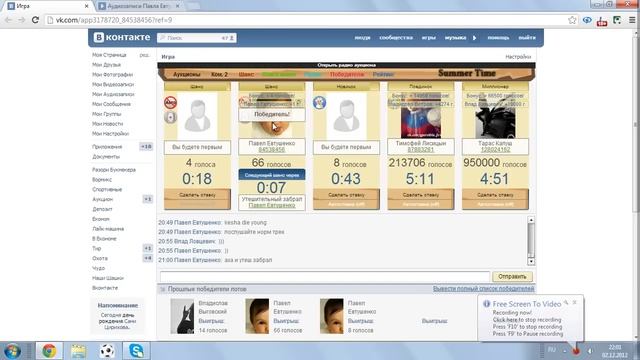This screenshot has height=360, width=640.
Task: Place bet Сделать ставку in 4 голоса lot
Action: point(197,195)
